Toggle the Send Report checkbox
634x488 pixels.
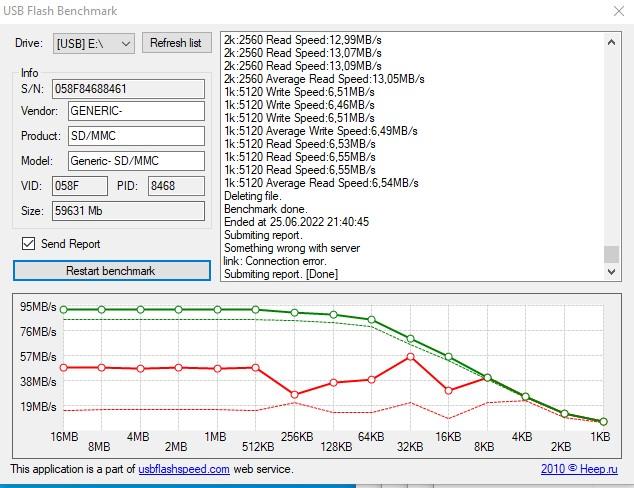click(29, 244)
